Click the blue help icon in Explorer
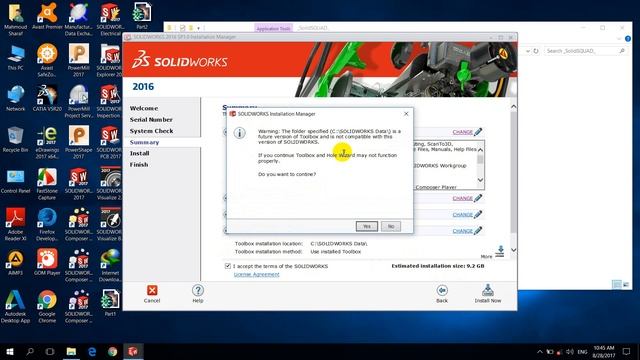The width and height of the screenshot is (640, 360). (628, 39)
